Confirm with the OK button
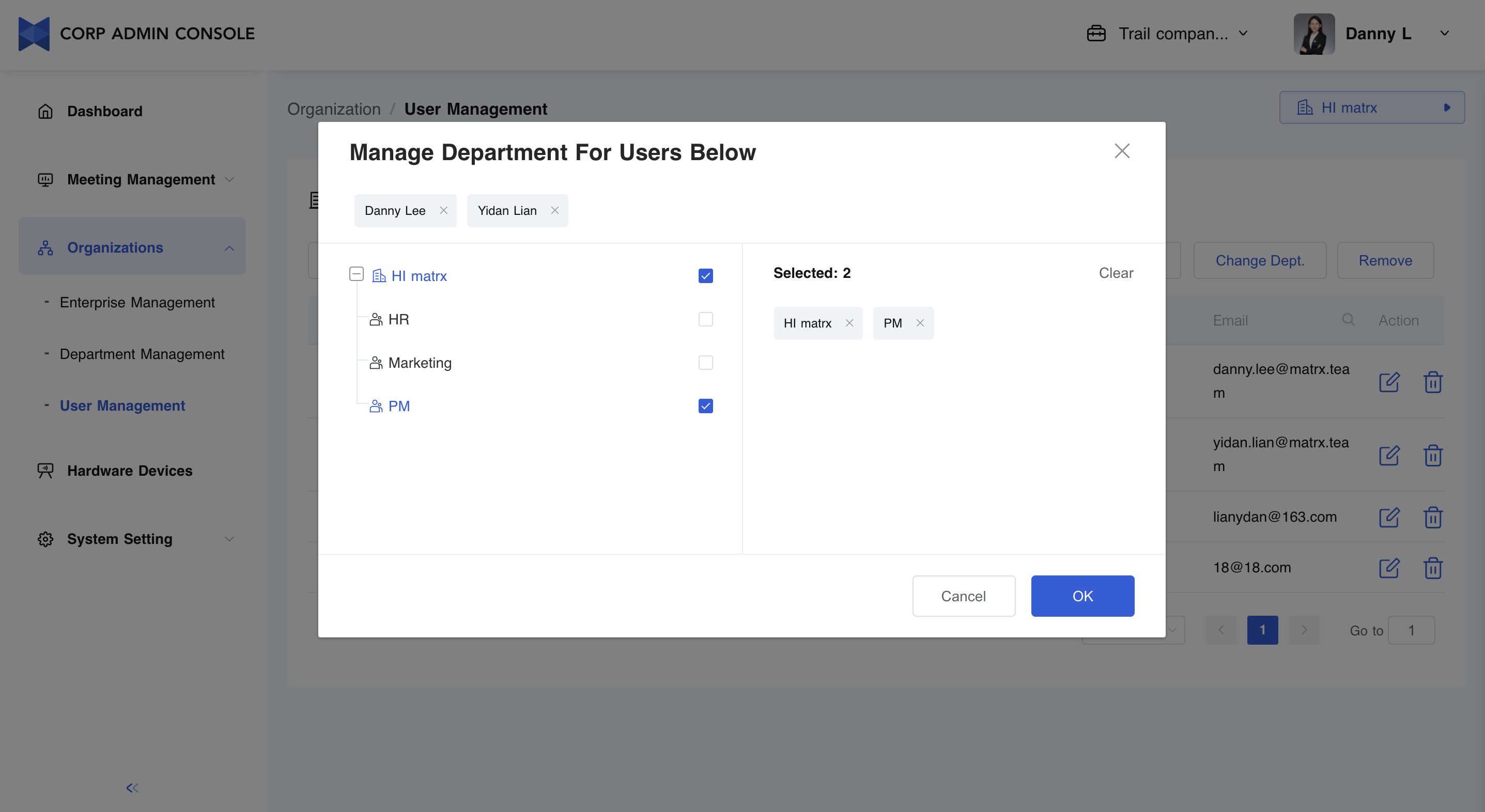1485x812 pixels. pos(1082,596)
